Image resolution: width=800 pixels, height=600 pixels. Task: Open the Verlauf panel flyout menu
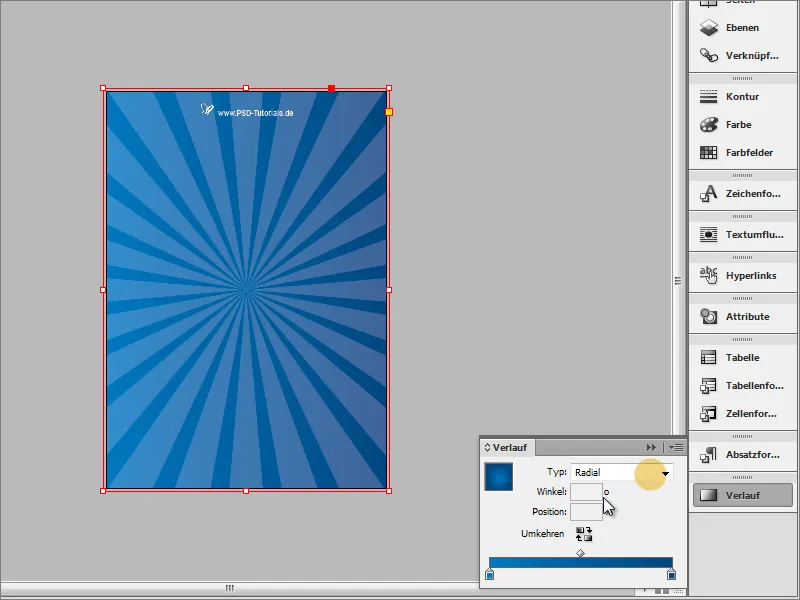coord(674,448)
